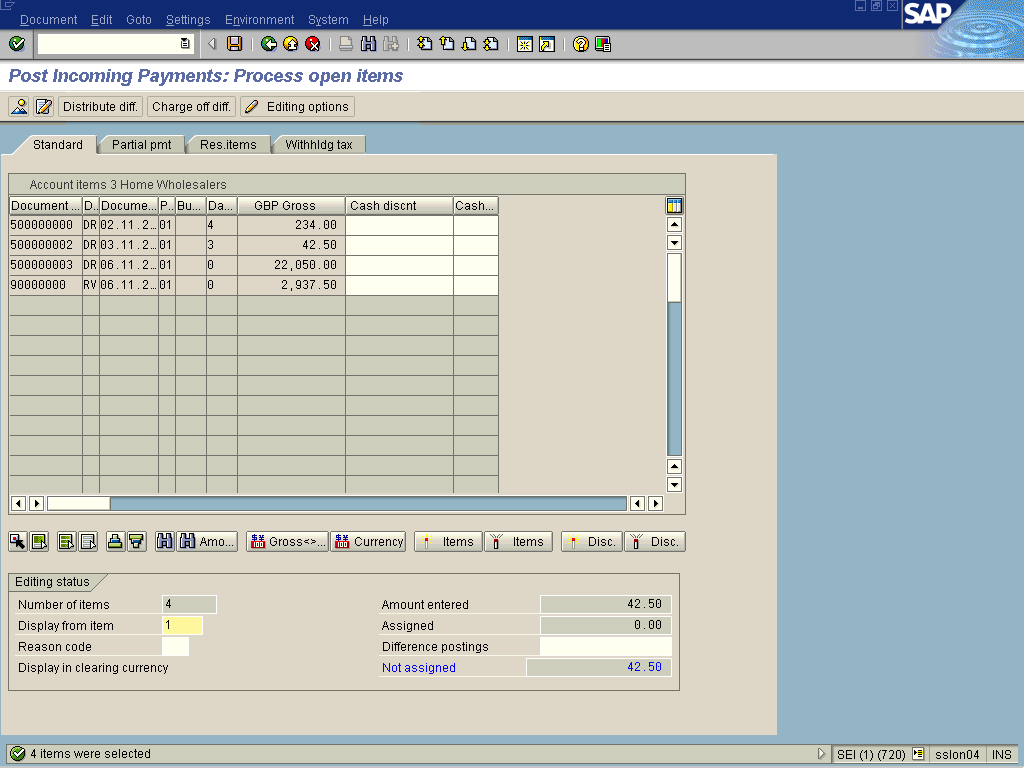Click the Save (floppy disk) icon
1024x768 pixels.
[x=234, y=44]
